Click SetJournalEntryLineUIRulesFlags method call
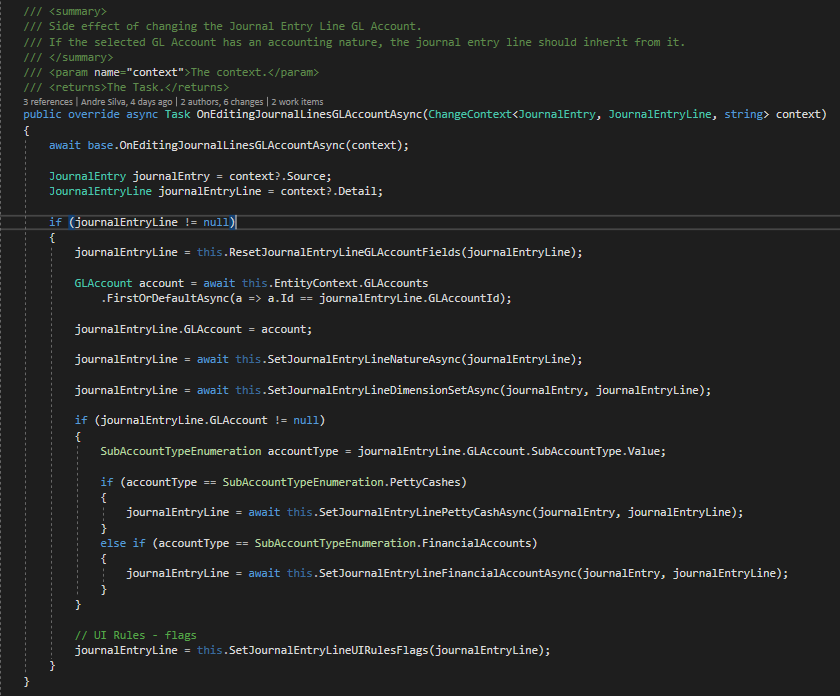The height and width of the screenshot is (696, 840). (328, 650)
